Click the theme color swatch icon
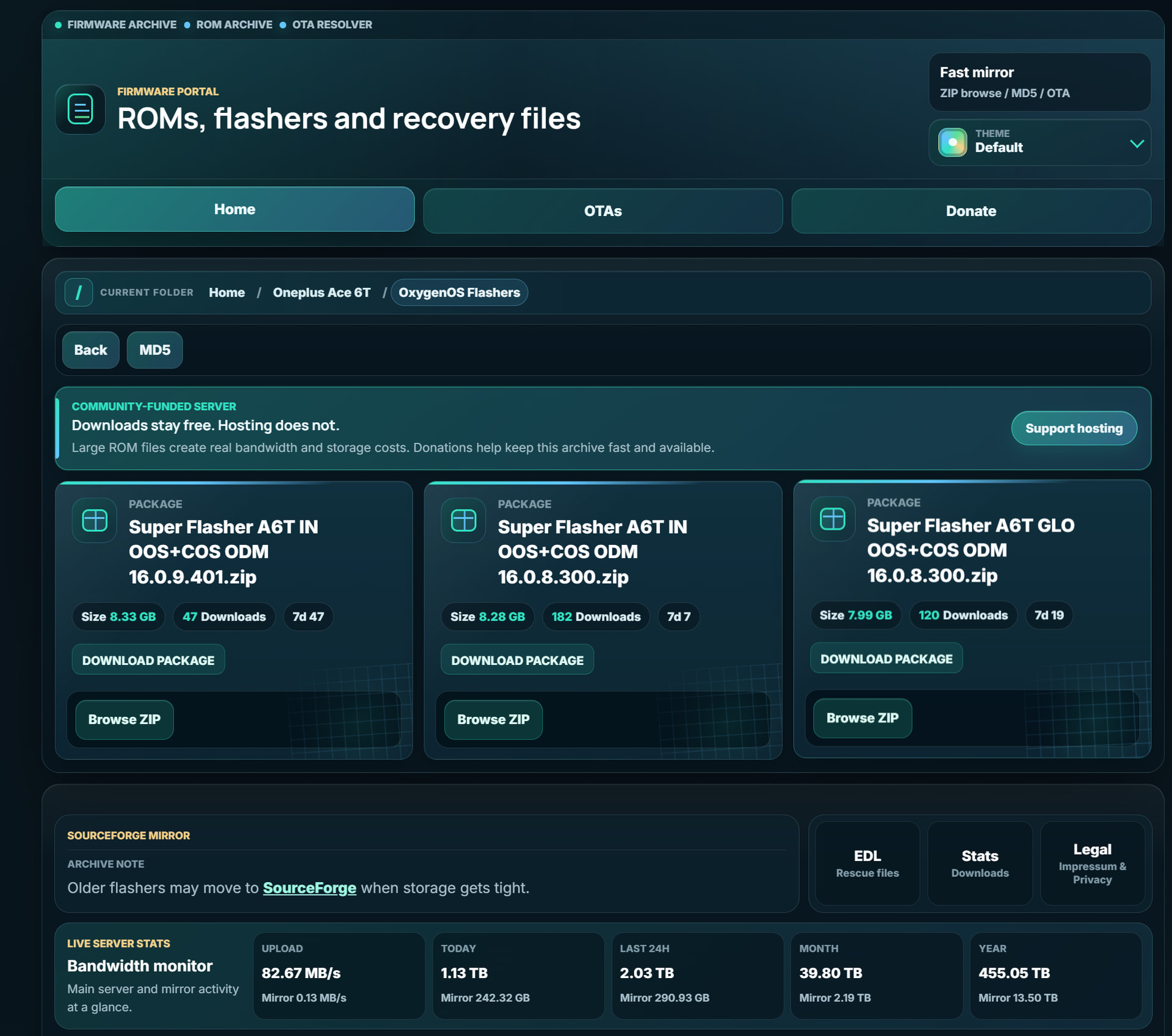The width and height of the screenshot is (1172, 1036). (x=952, y=142)
